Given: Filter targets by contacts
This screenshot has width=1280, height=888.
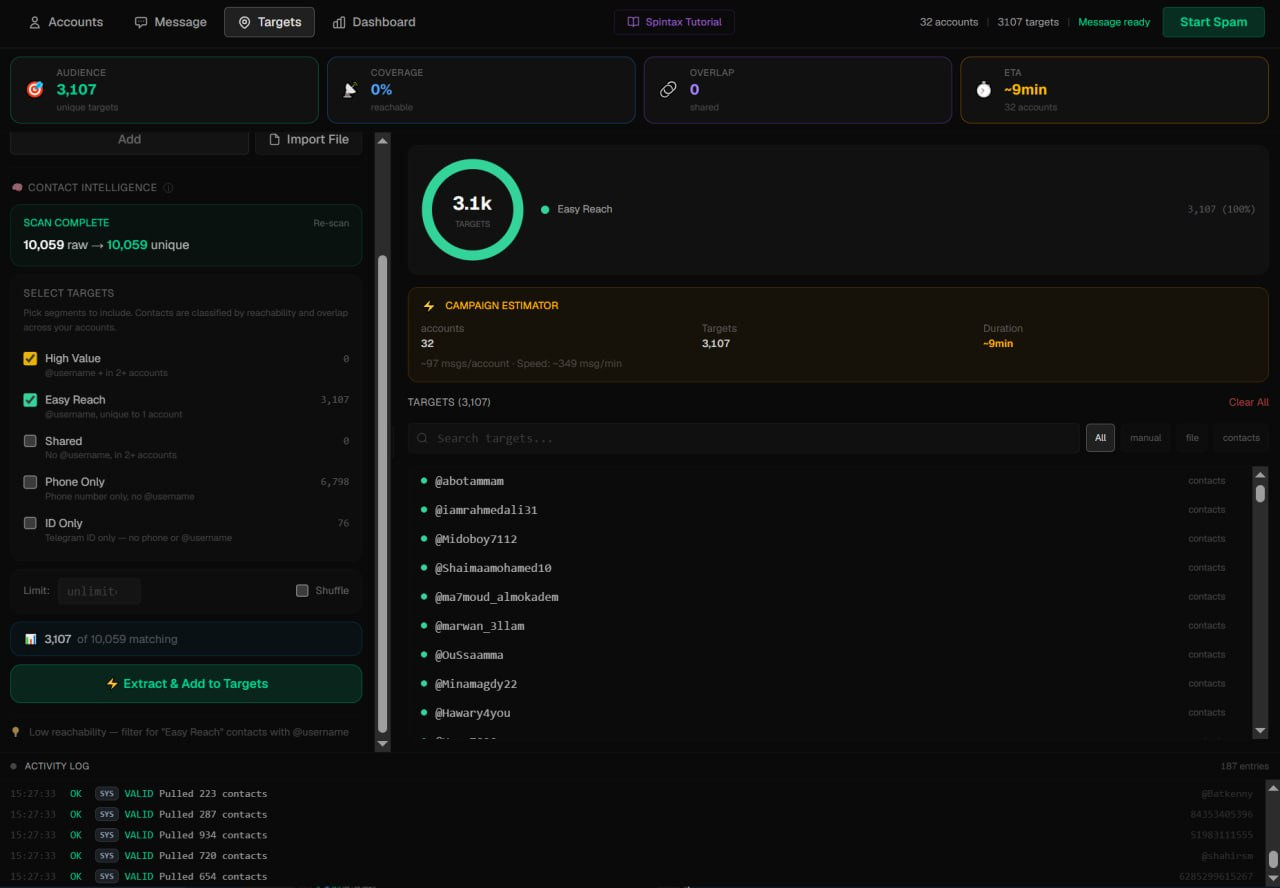Looking at the screenshot, I should pyautogui.click(x=1241, y=438).
